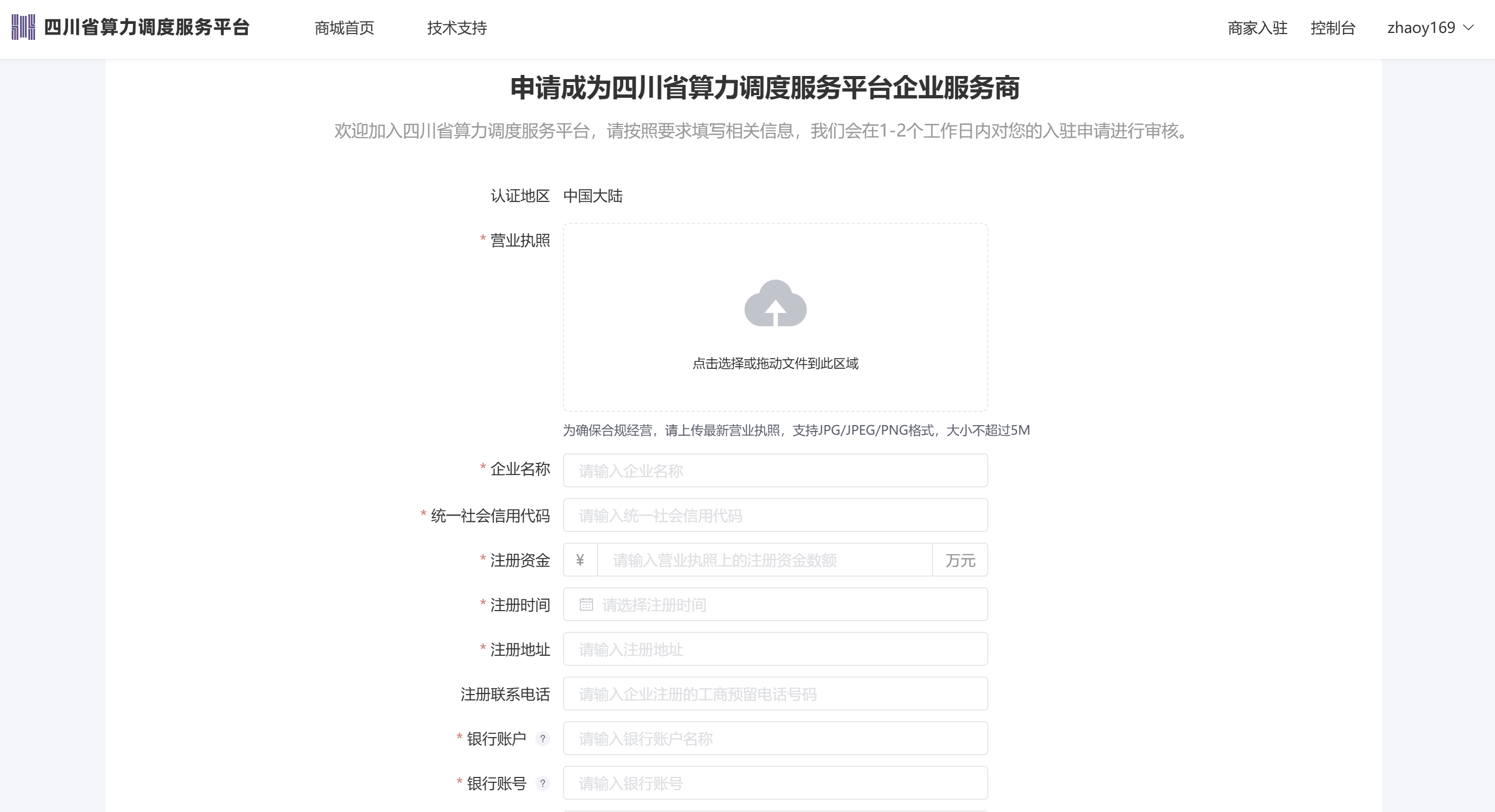Open 商家入驻 in the top navigation

[x=1258, y=28]
